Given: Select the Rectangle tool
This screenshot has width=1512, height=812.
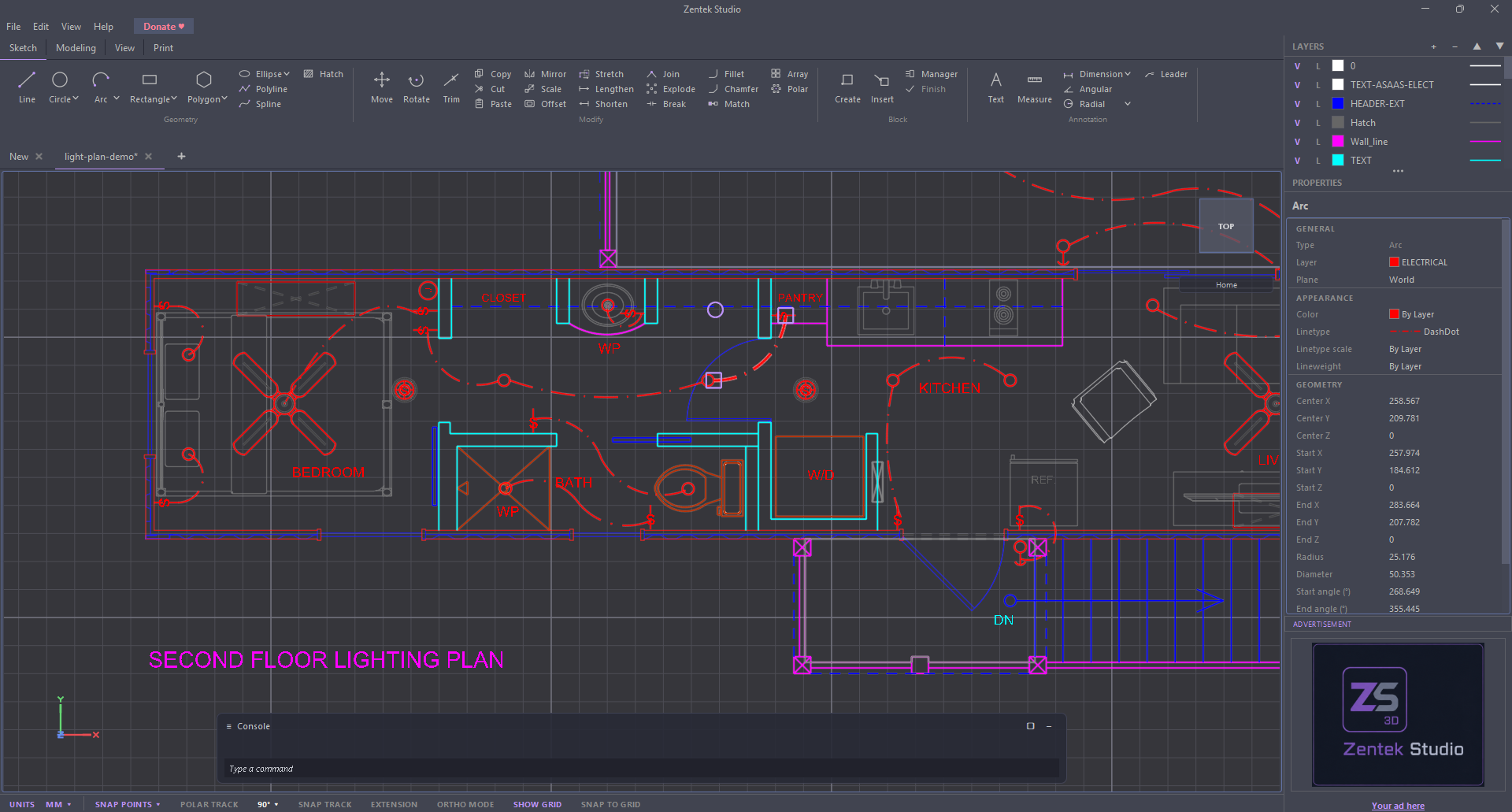Looking at the screenshot, I should tap(149, 87).
